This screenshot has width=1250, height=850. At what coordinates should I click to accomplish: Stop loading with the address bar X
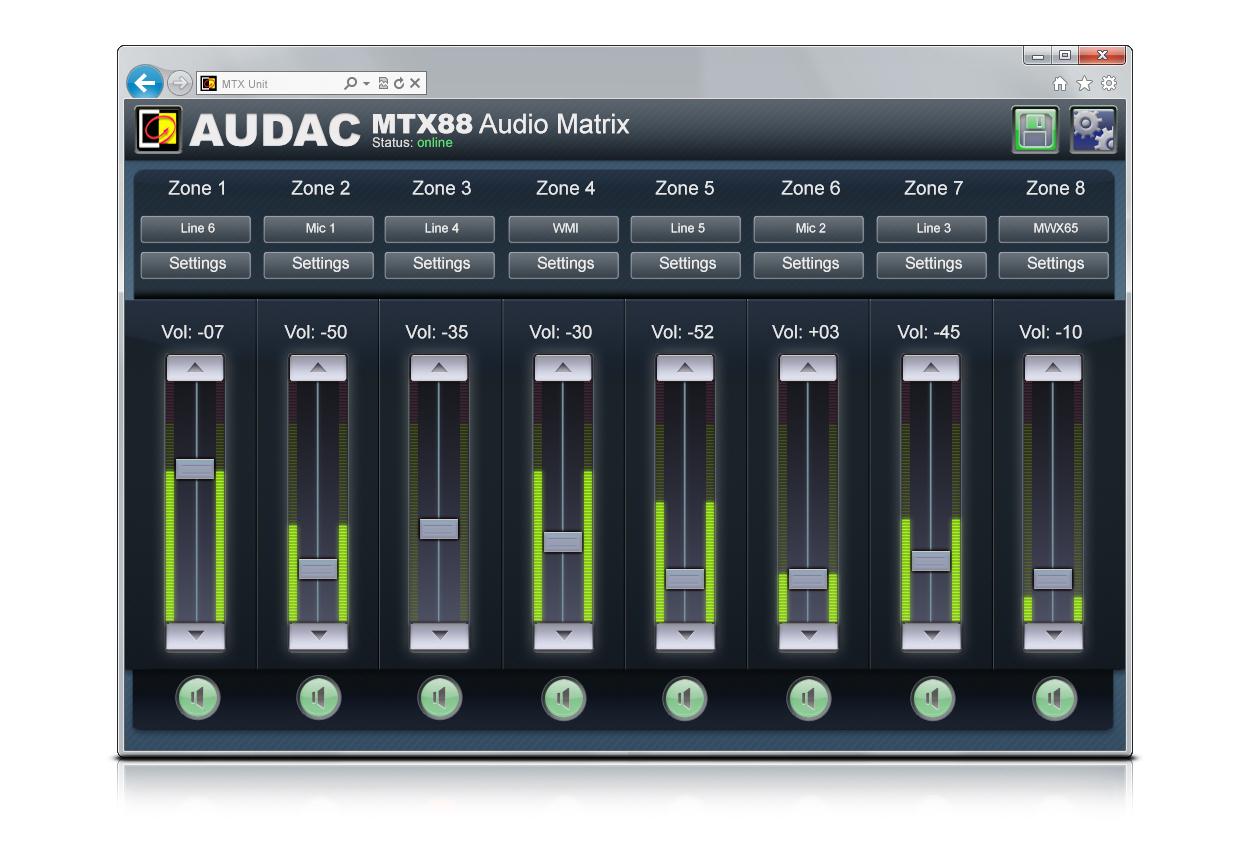[x=415, y=84]
